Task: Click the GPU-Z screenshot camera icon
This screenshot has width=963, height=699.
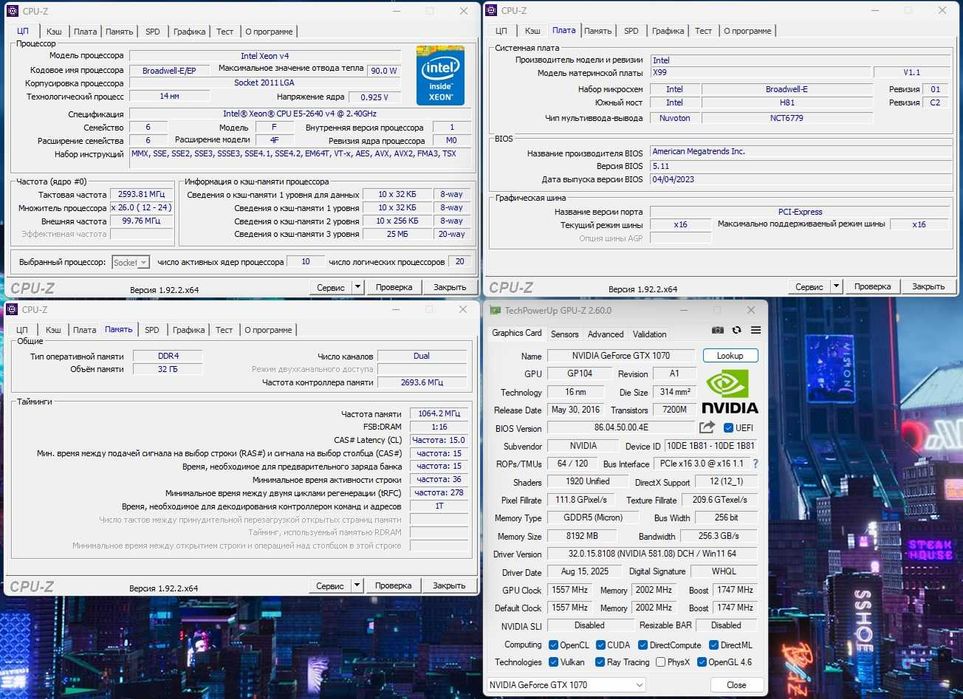Action: point(717,330)
